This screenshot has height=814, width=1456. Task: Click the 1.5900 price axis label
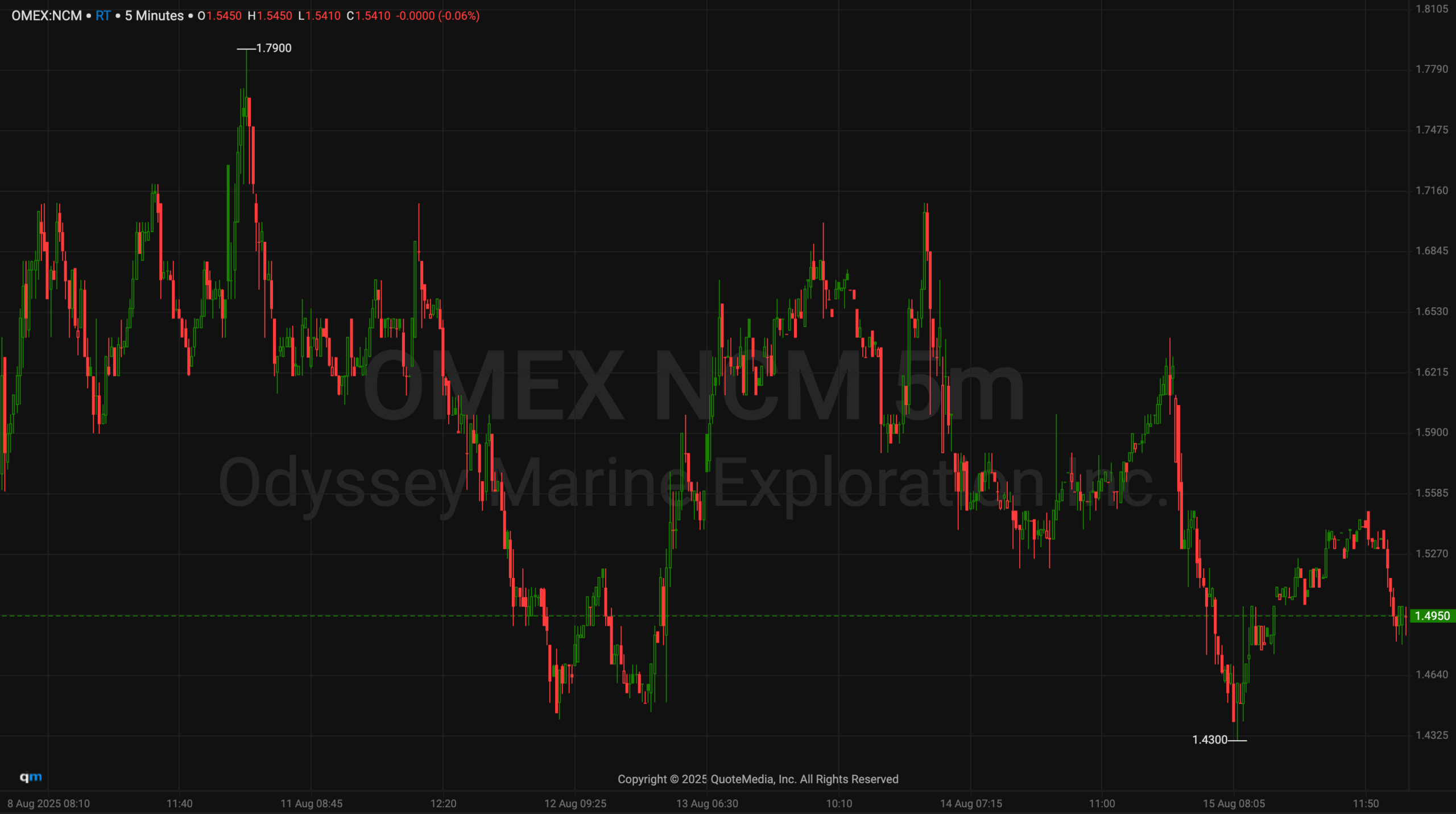[x=1432, y=432]
